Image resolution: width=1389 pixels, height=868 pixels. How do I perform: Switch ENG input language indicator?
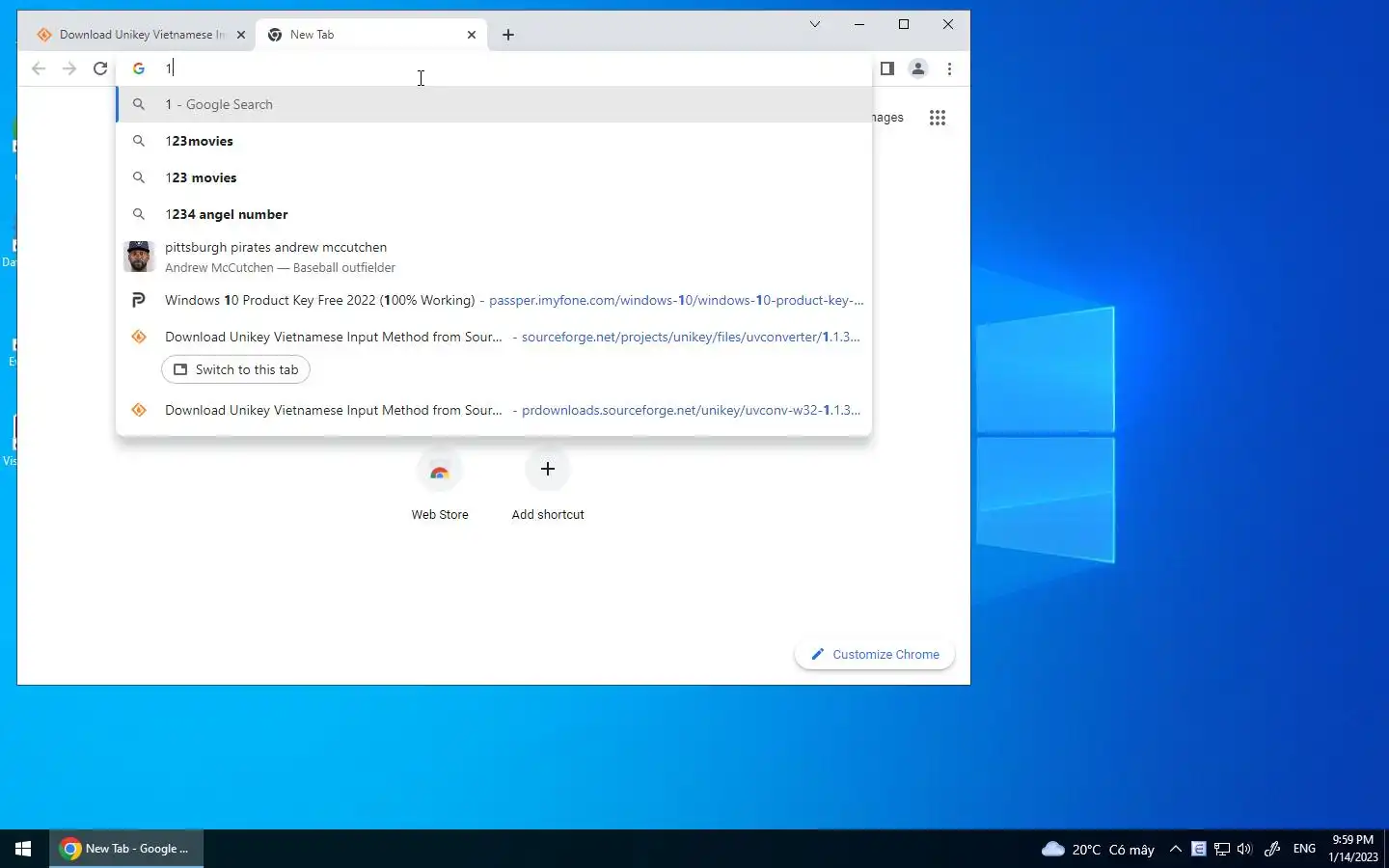click(x=1304, y=849)
